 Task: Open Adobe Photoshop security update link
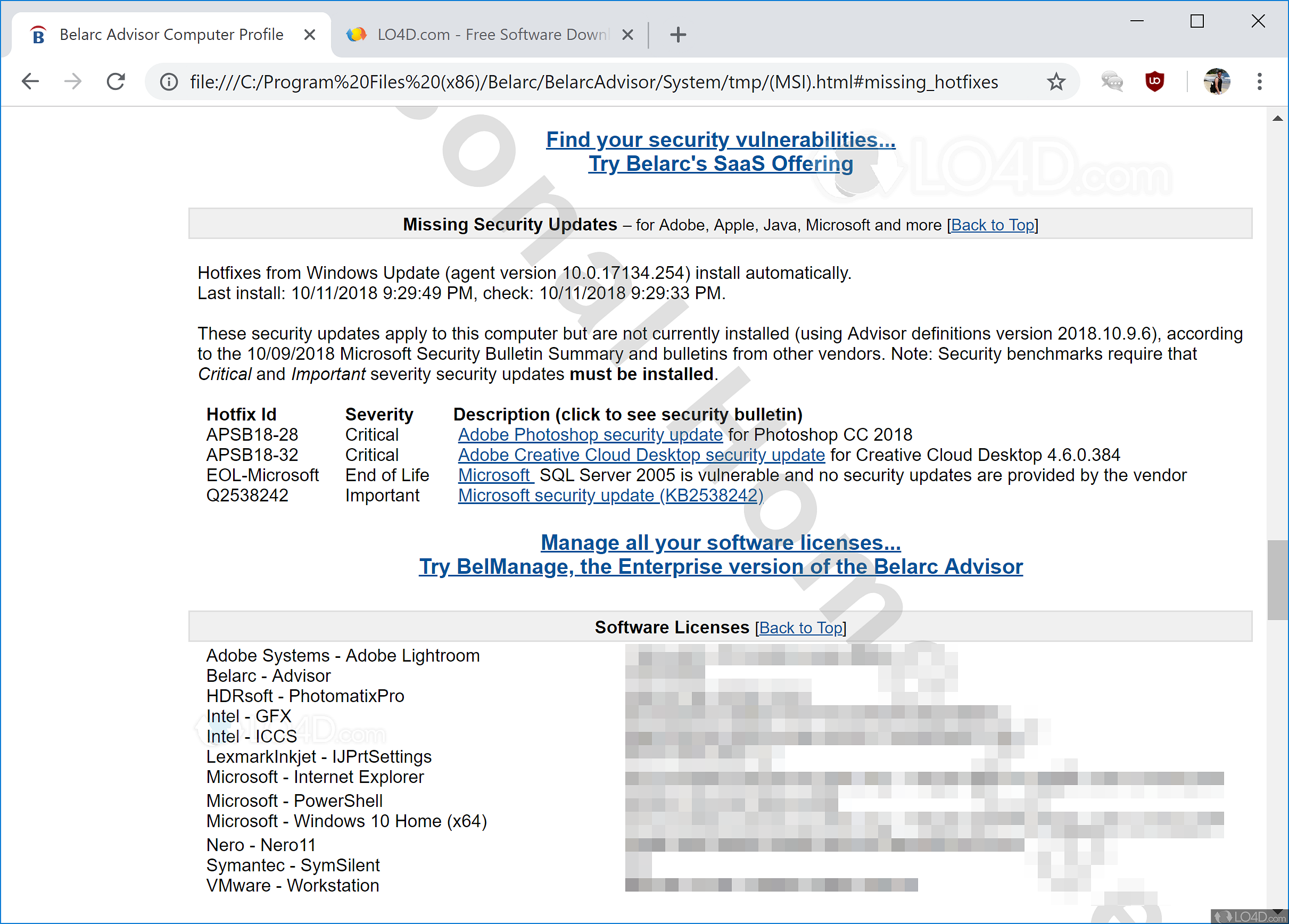pyautogui.click(x=590, y=435)
